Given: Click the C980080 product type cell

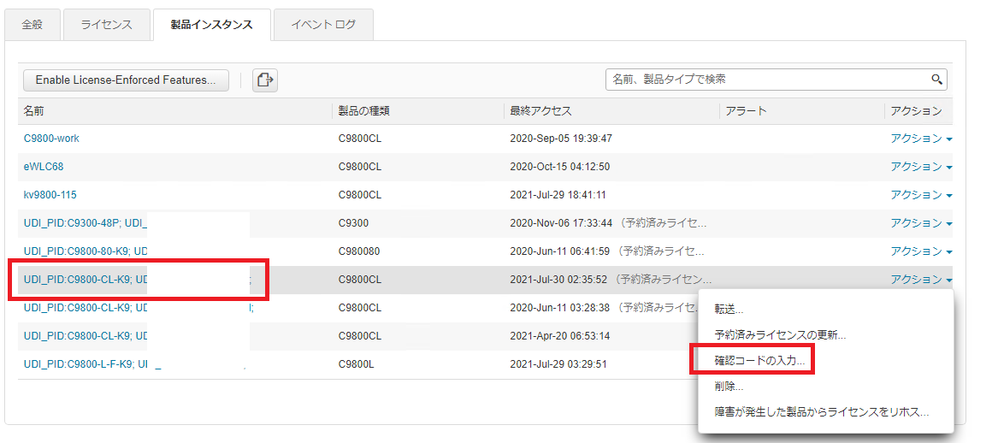Looking at the screenshot, I should coord(359,251).
